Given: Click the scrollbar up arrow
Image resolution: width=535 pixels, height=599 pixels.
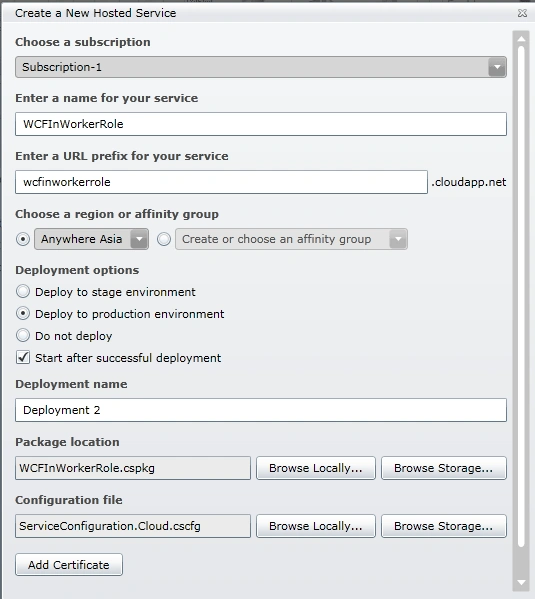Looking at the screenshot, I should point(521,39).
